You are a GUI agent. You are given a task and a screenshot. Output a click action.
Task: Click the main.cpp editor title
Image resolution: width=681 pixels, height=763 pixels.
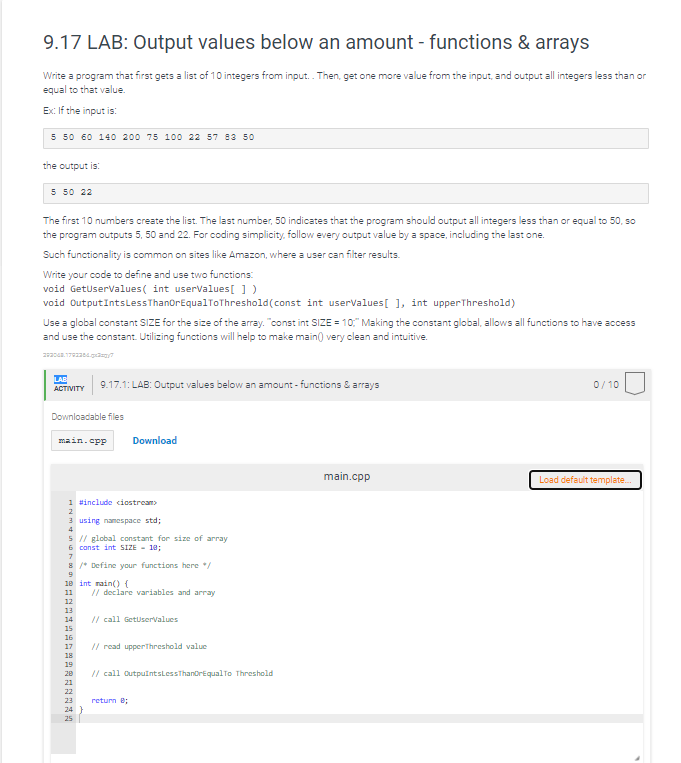pyautogui.click(x=347, y=476)
